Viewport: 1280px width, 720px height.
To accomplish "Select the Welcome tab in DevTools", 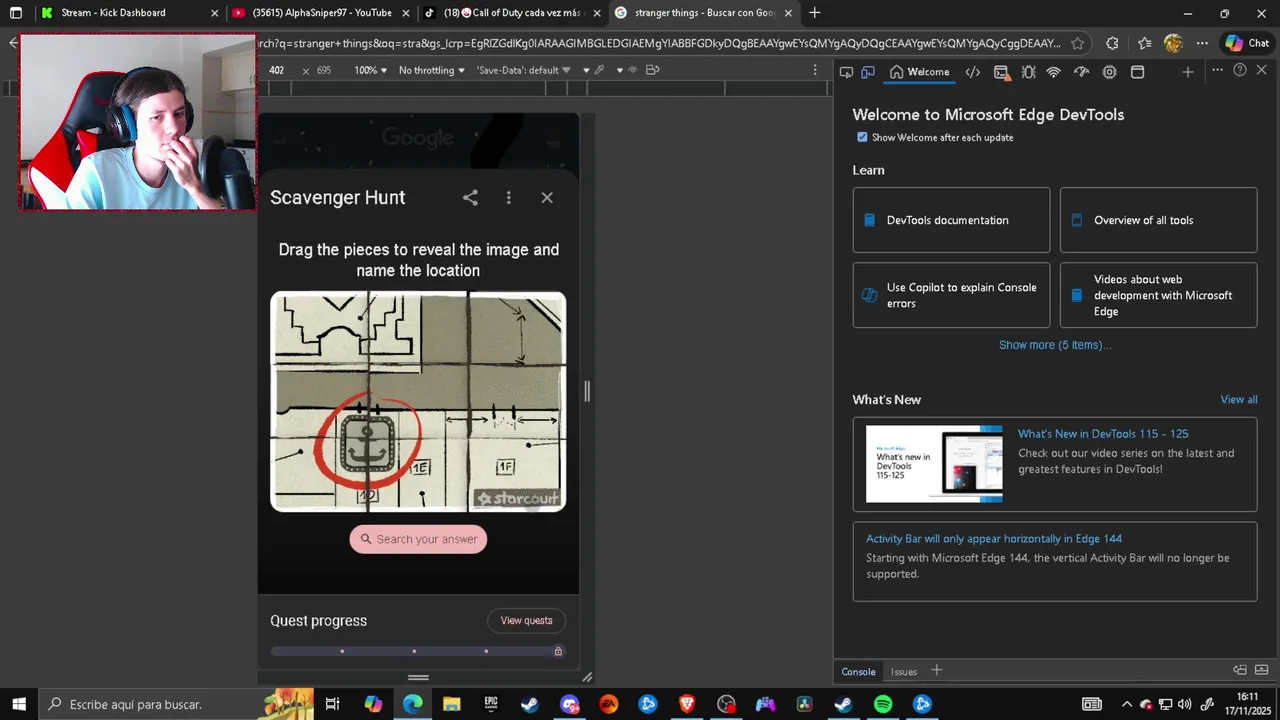I will (x=919, y=72).
